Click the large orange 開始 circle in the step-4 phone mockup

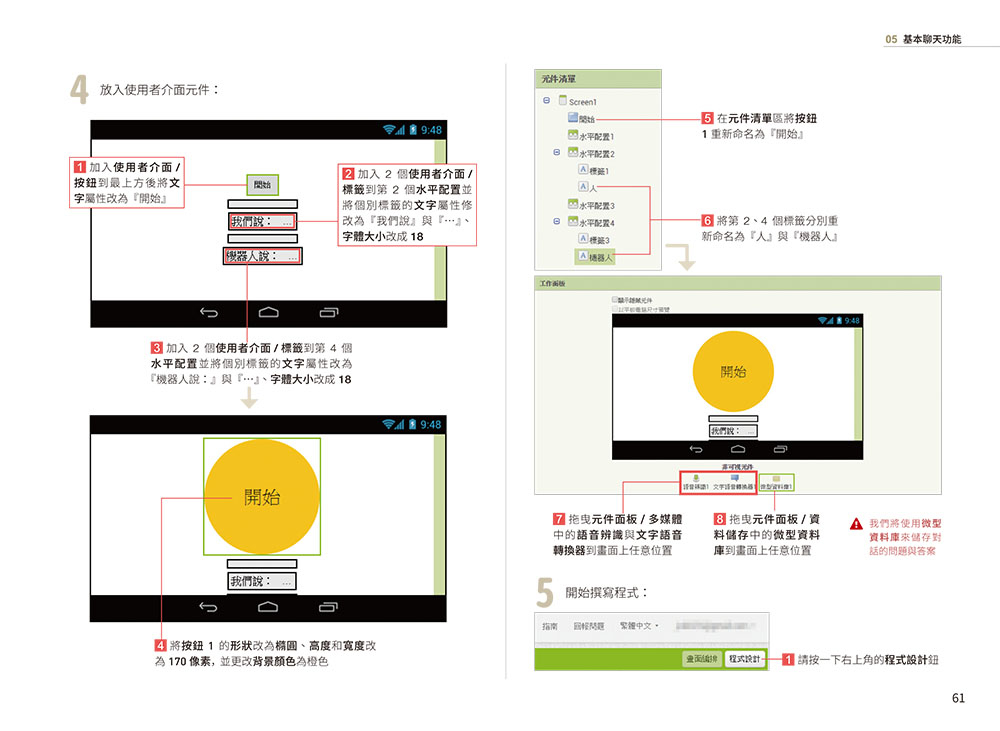click(262, 496)
